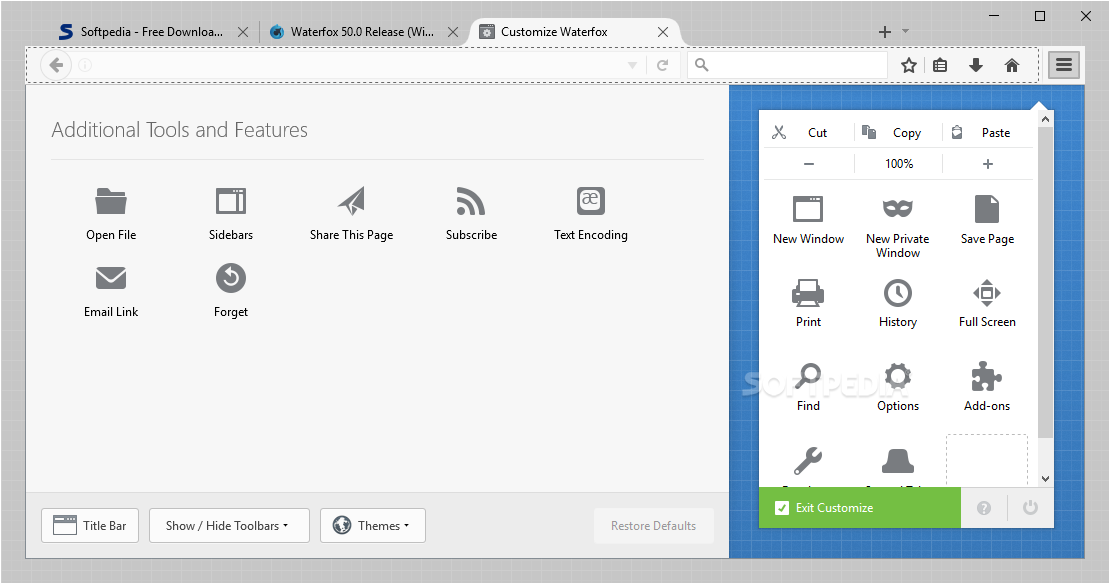Click the reload page icon
This screenshot has height=584, width=1110.
(663, 65)
